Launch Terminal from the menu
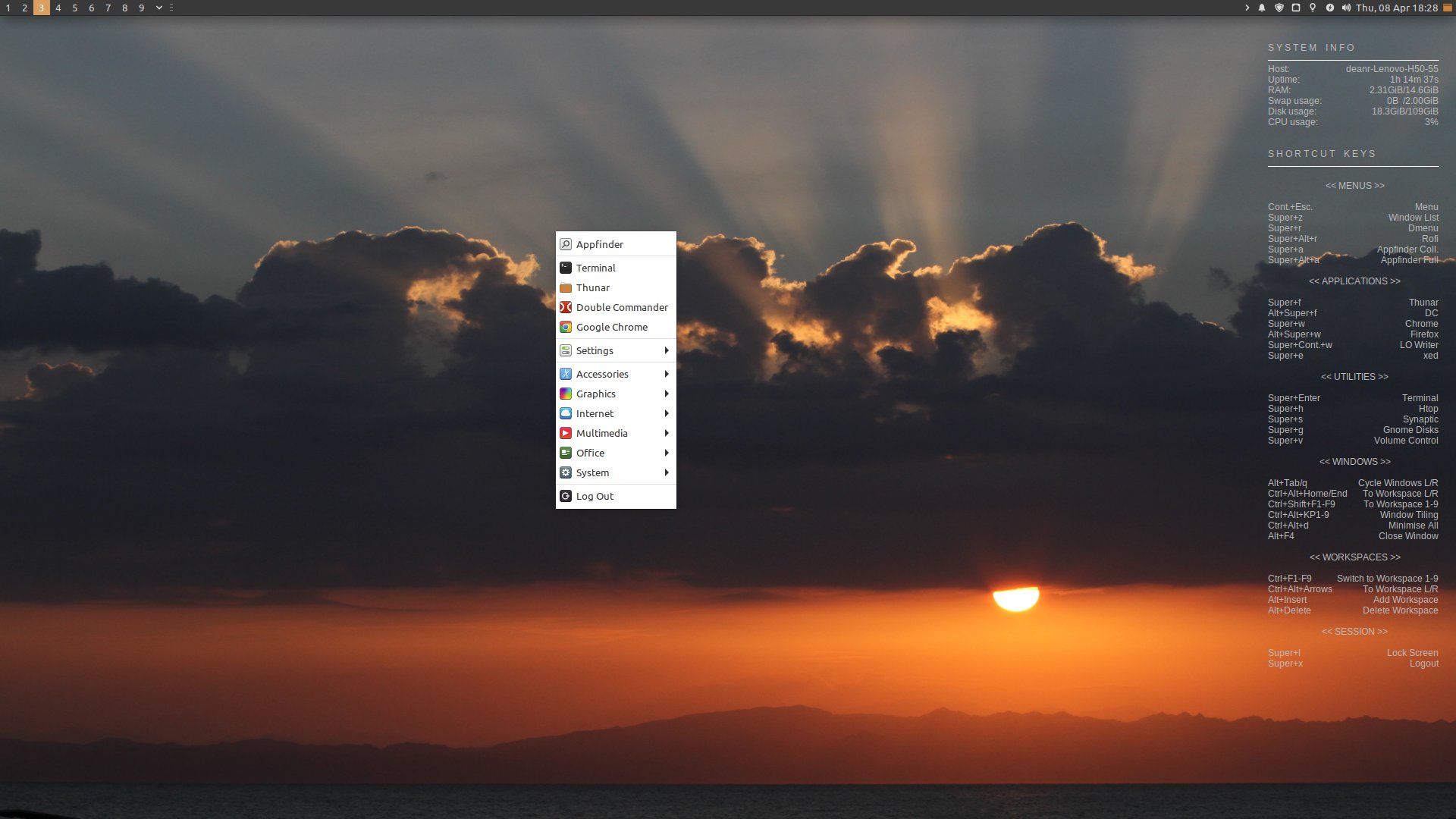Viewport: 1456px width, 819px height. click(x=595, y=268)
